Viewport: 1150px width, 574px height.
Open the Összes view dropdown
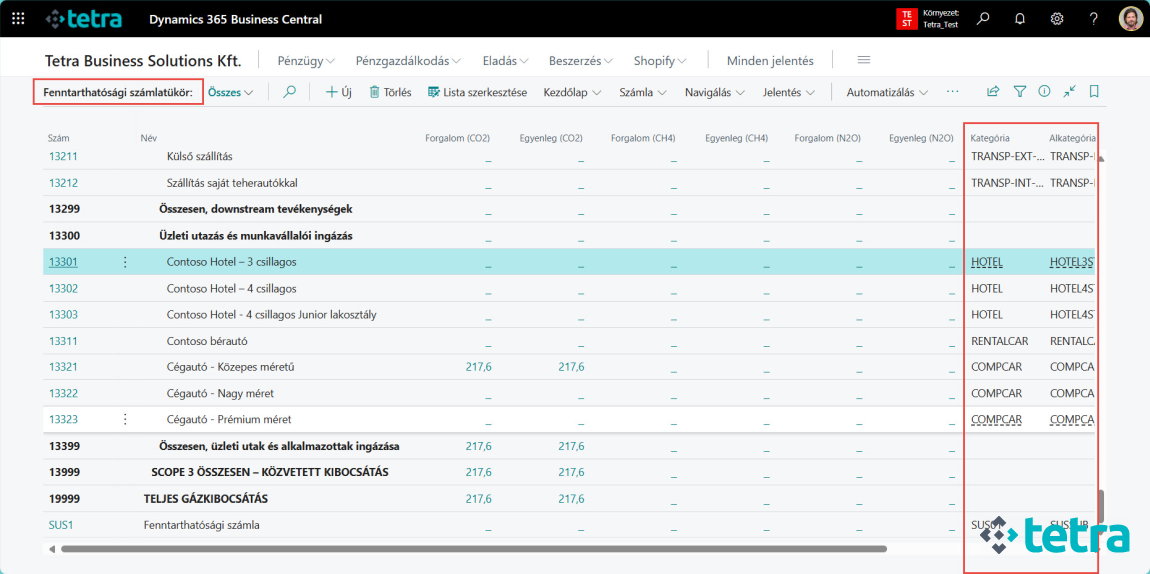point(230,92)
